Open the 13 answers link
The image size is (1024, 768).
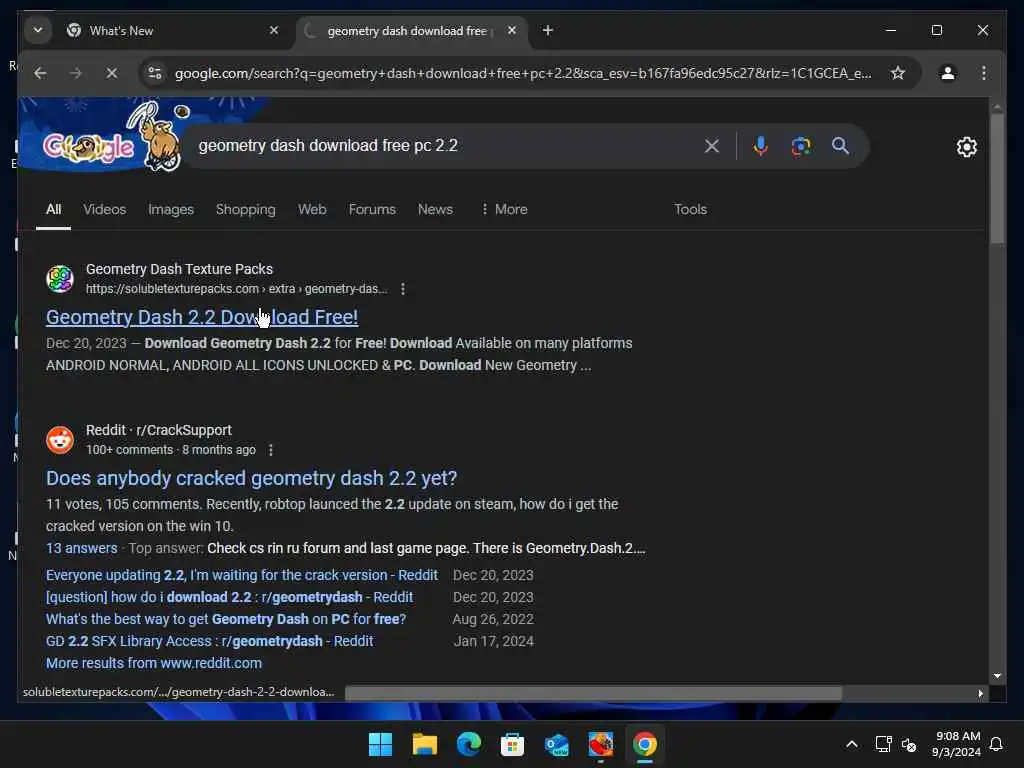click(82, 549)
